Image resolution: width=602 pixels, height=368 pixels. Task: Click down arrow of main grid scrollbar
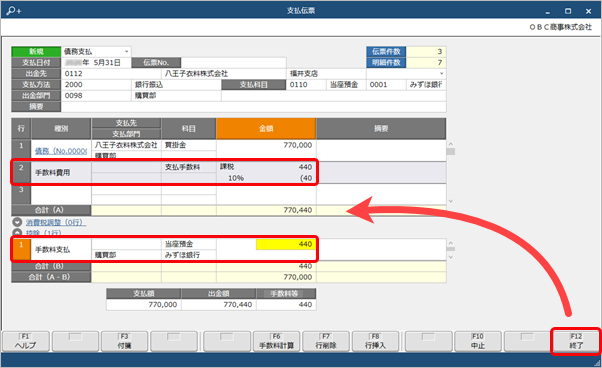click(451, 201)
